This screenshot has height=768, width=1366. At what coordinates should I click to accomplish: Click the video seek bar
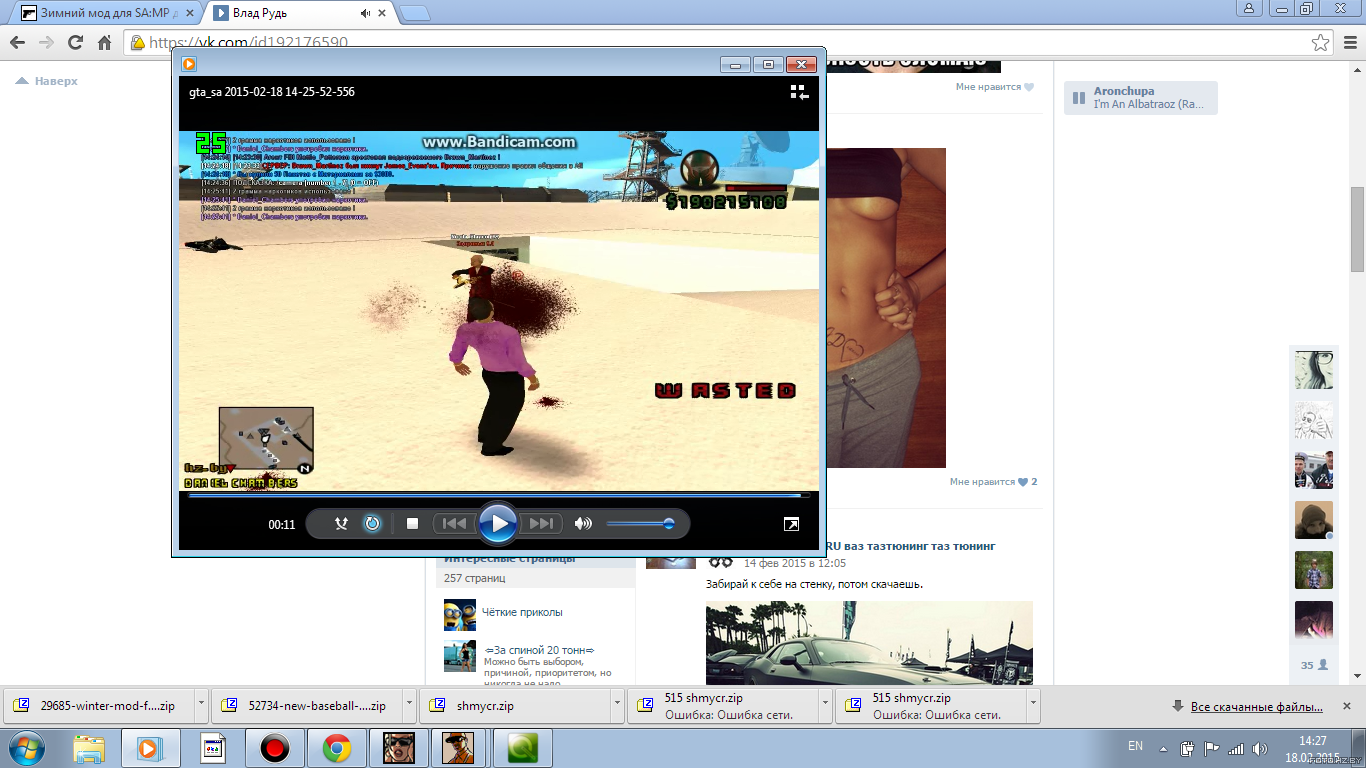click(x=498, y=495)
